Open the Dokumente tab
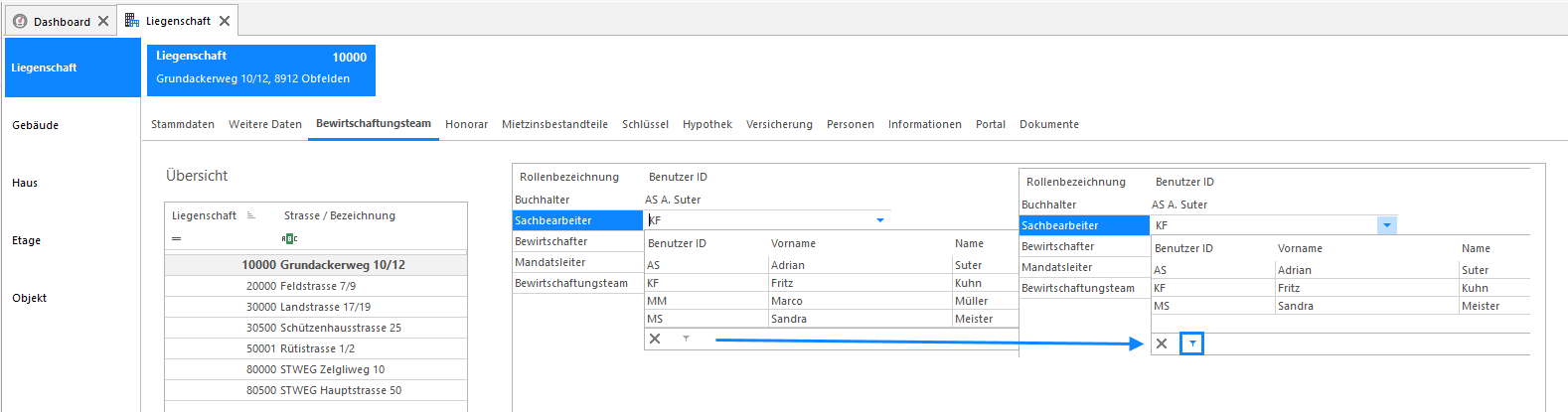 (x=1049, y=124)
